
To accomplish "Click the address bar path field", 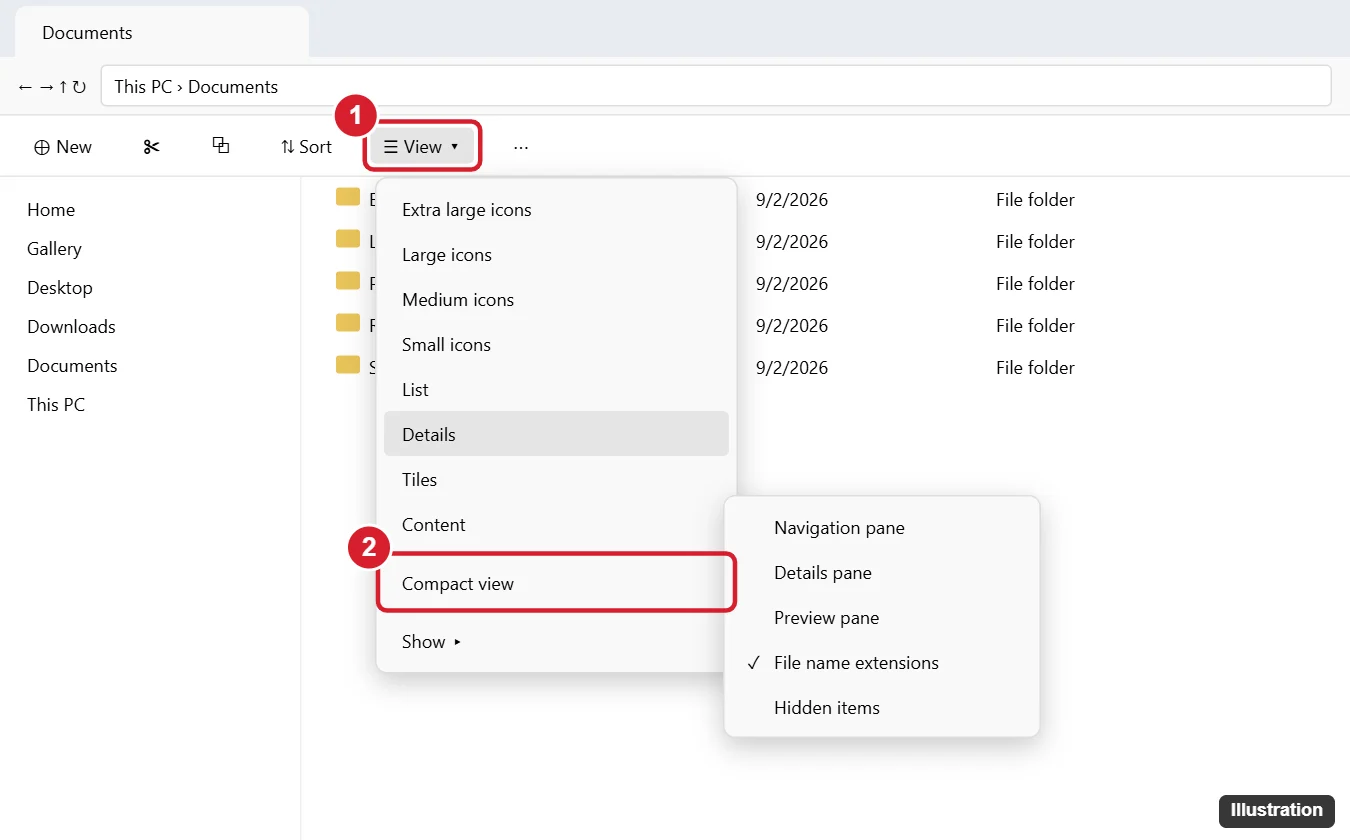I will pyautogui.click(x=716, y=86).
